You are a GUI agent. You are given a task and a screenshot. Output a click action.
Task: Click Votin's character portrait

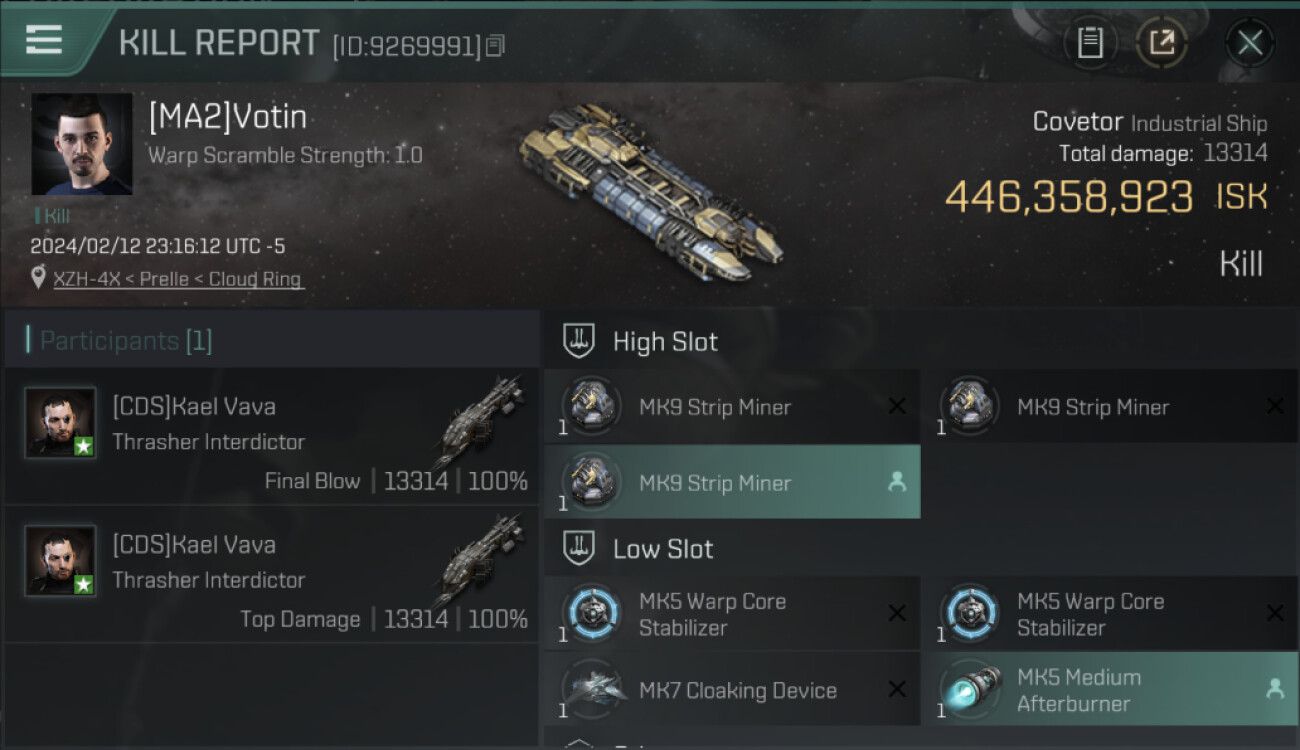click(x=82, y=144)
